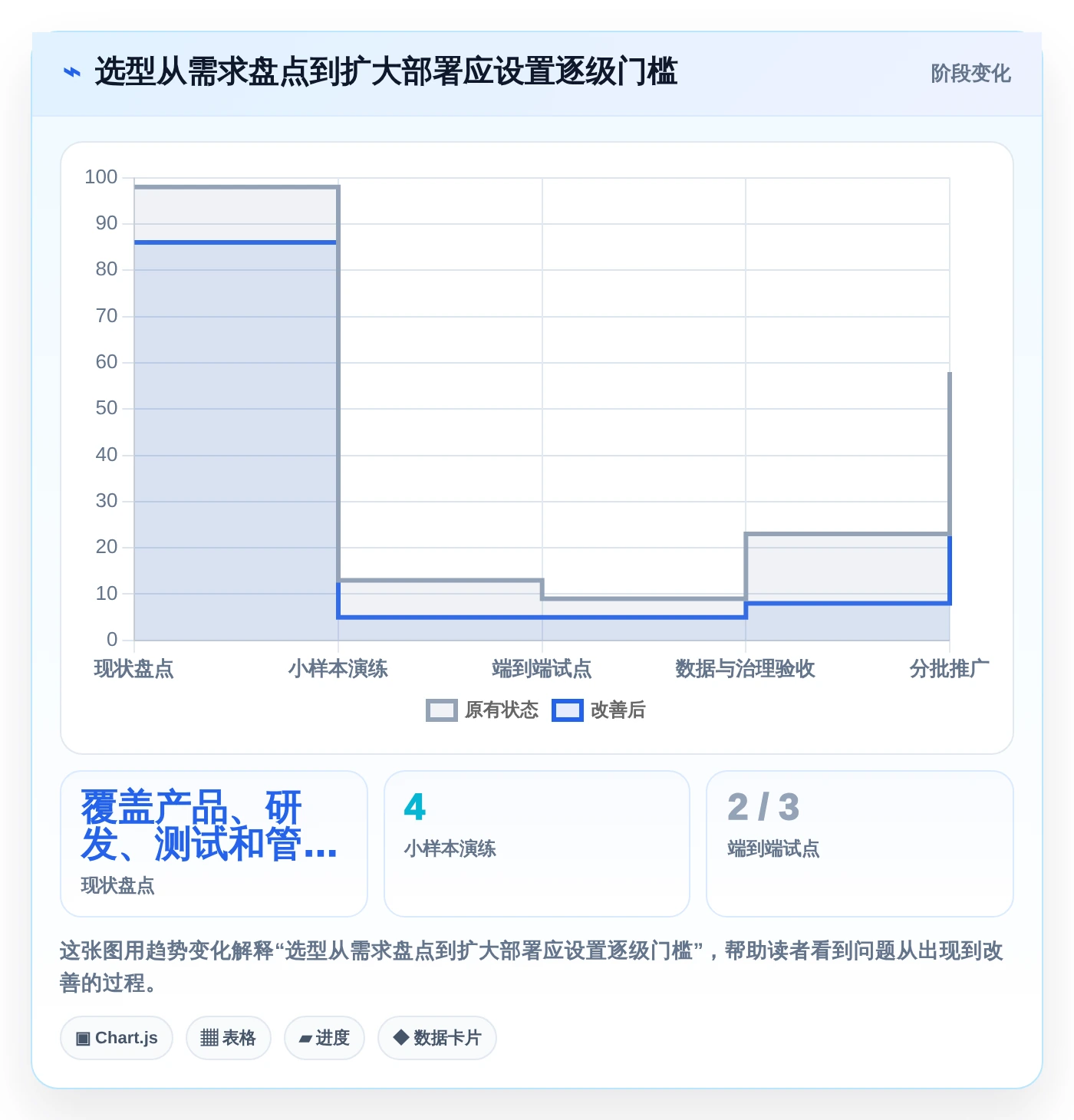Select the 进度 tag chip
The image size is (1074, 1120).
[325, 1038]
